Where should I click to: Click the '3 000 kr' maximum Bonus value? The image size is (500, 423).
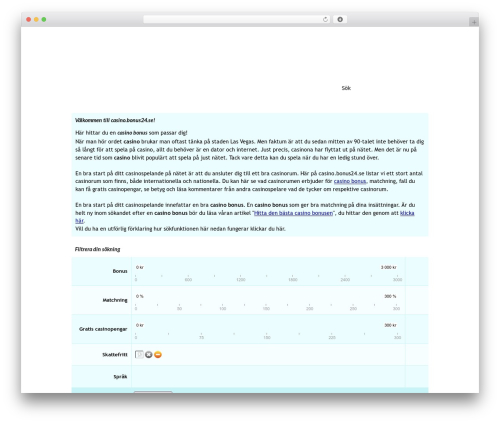coord(389,267)
